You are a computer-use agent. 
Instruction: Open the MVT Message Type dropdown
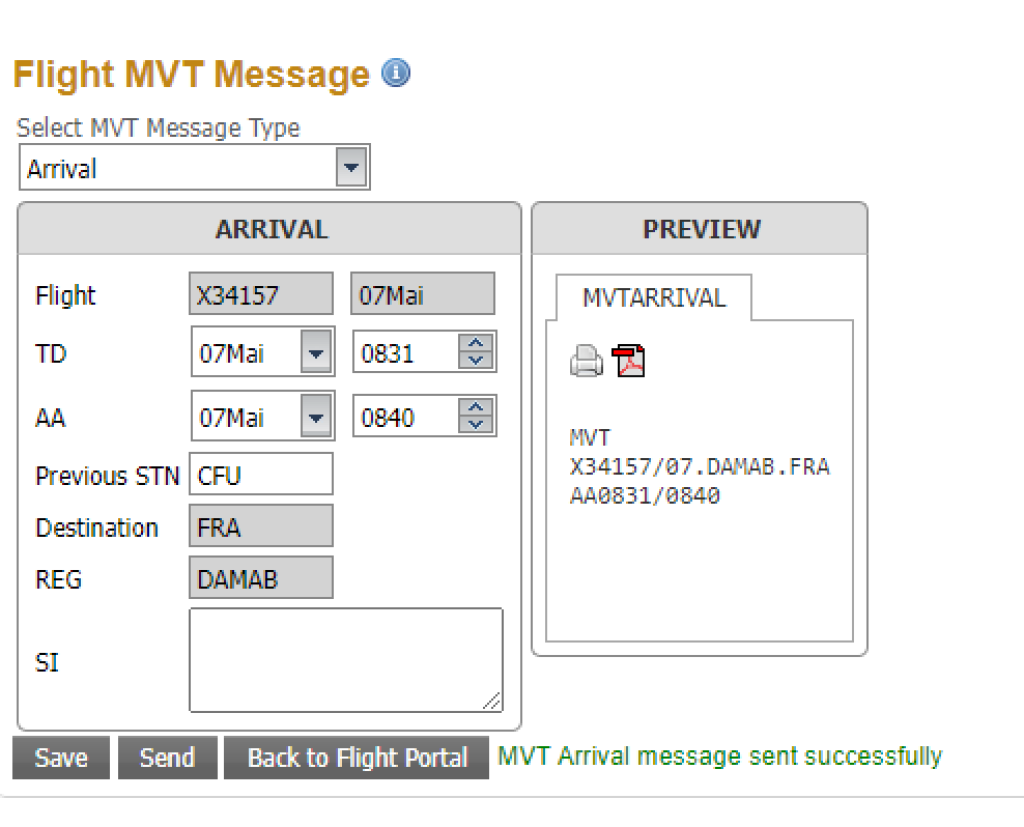pos(350,168)
